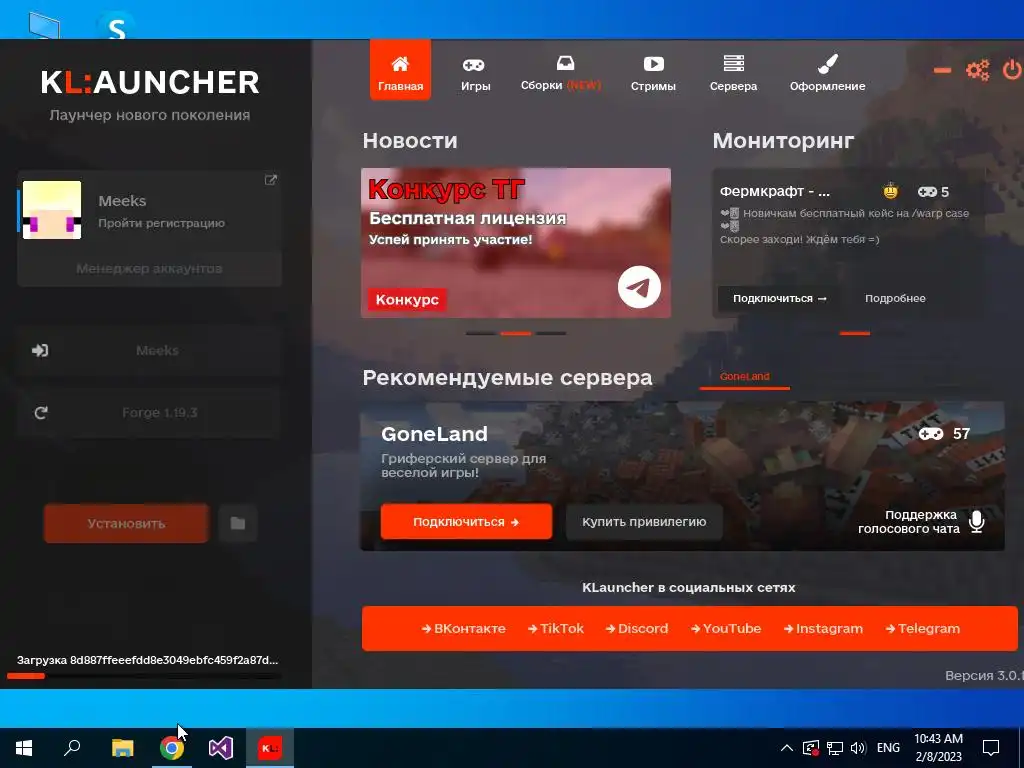Click Купить привилегию button

coord(644,522)
